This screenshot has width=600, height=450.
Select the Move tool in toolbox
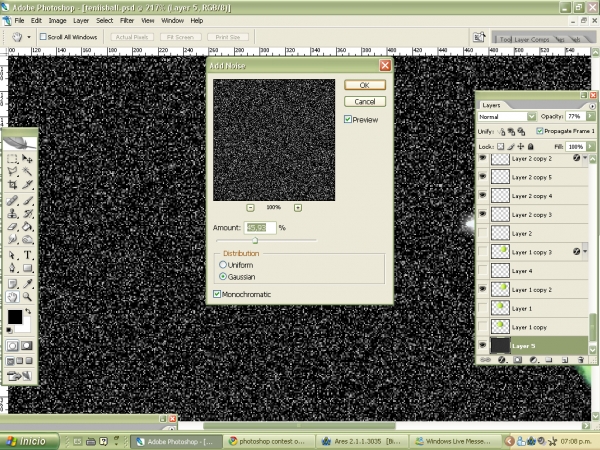pyautogui.click(x=27, y=158)
